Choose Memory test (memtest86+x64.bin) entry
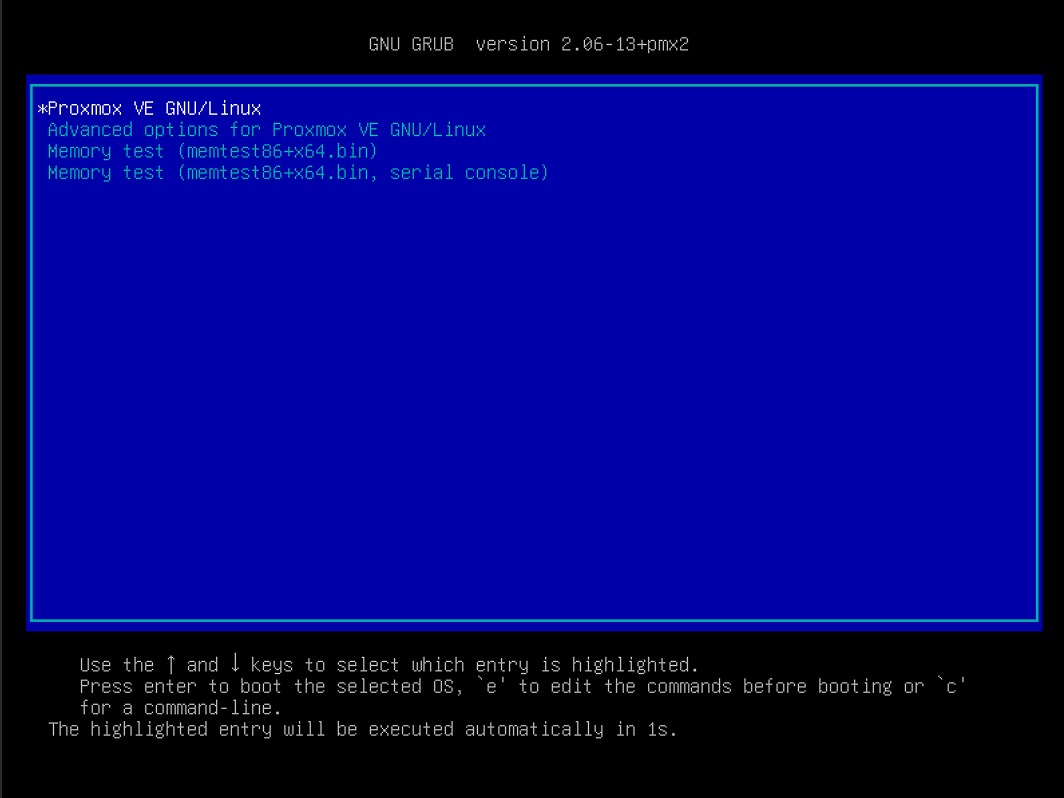Screen dimensions: 1064x798 pyautogui.click(x=212, y=151)
